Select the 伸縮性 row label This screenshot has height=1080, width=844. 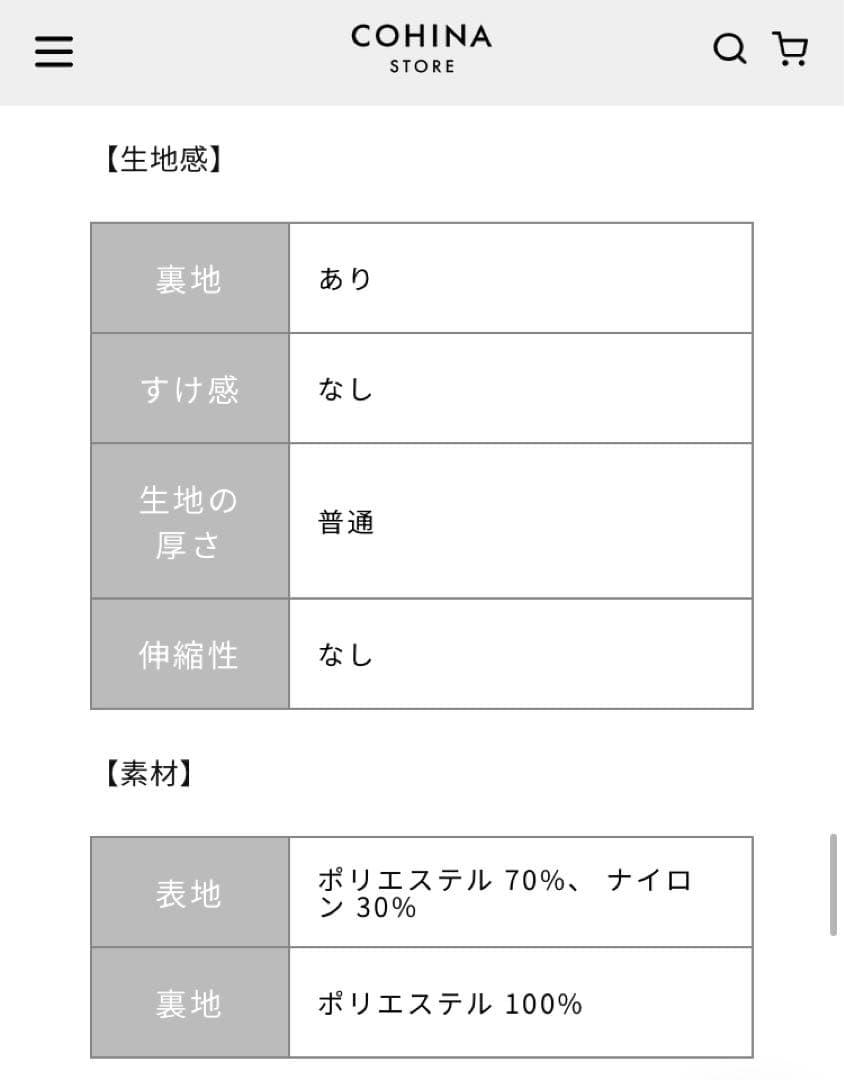pyautogui.click(x=189, y=655)
